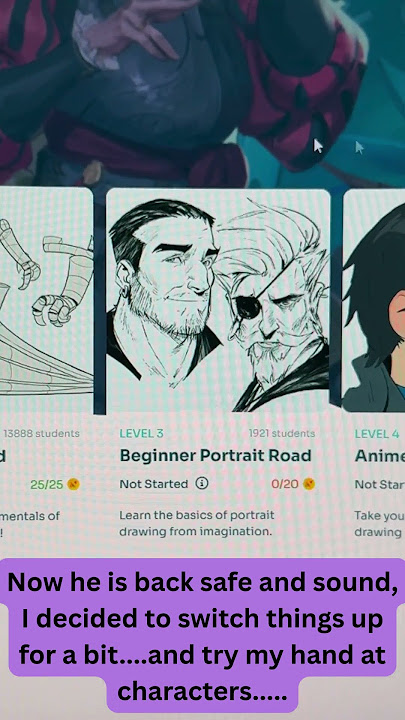Open the Beginner Portrait Road portrait thumbnail
This screenshot has width=405, height=720.
(218, 301)
